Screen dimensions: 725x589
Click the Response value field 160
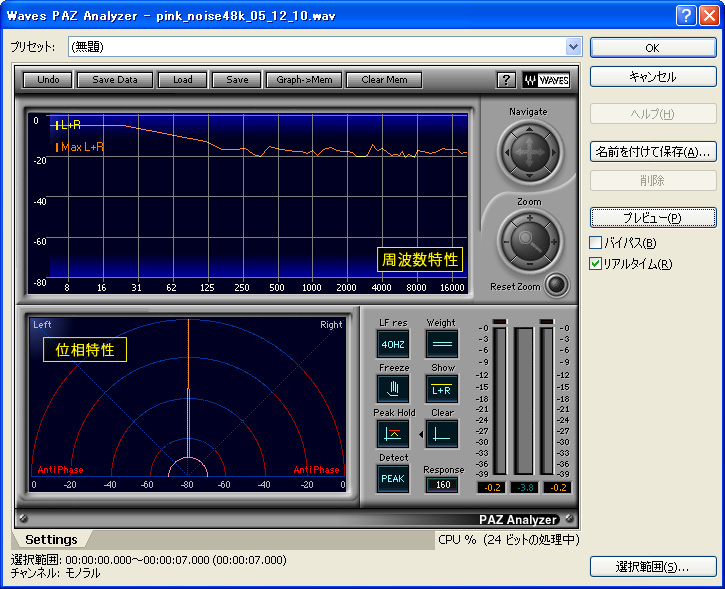(x=441, y=485)
